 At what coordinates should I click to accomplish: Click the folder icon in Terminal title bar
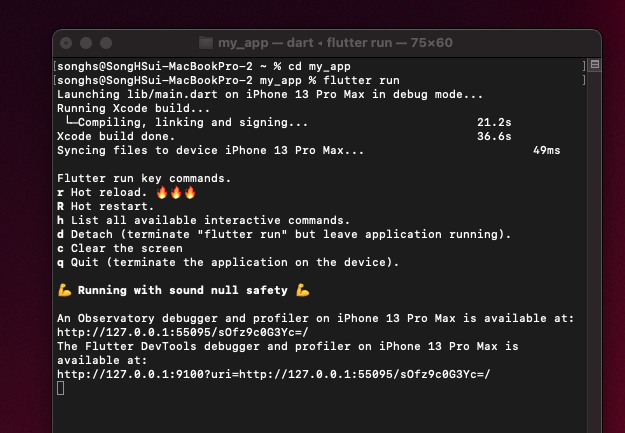[206, 43]
